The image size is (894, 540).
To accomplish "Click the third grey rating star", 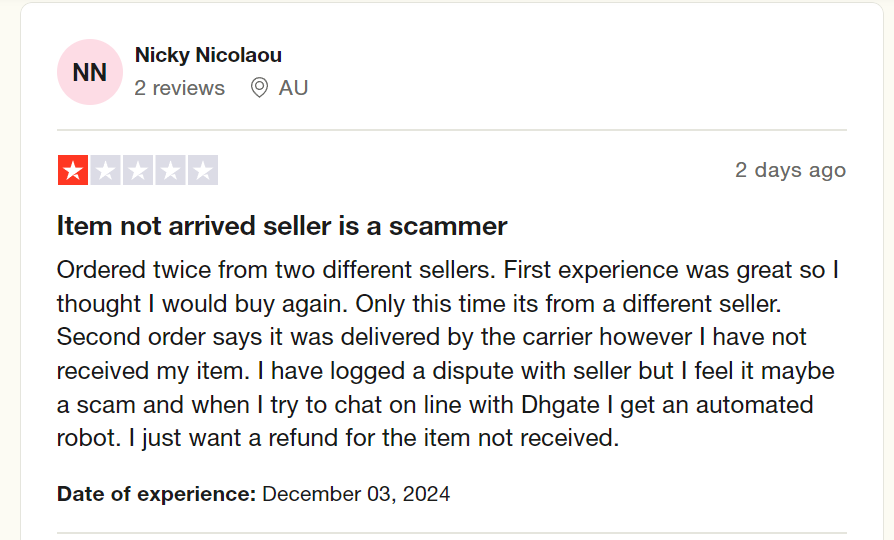I will coord(138,171).
